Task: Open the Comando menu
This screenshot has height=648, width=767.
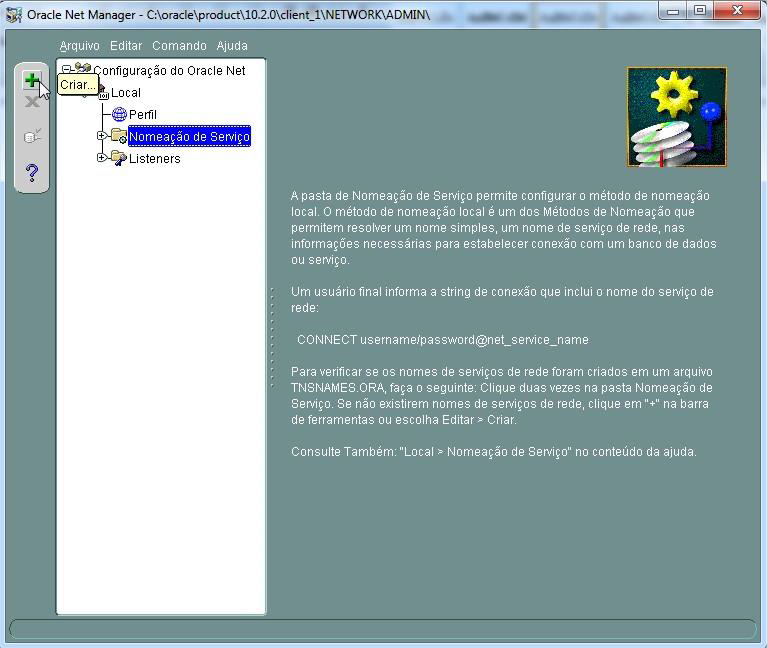Action: [x=179, y=45]
